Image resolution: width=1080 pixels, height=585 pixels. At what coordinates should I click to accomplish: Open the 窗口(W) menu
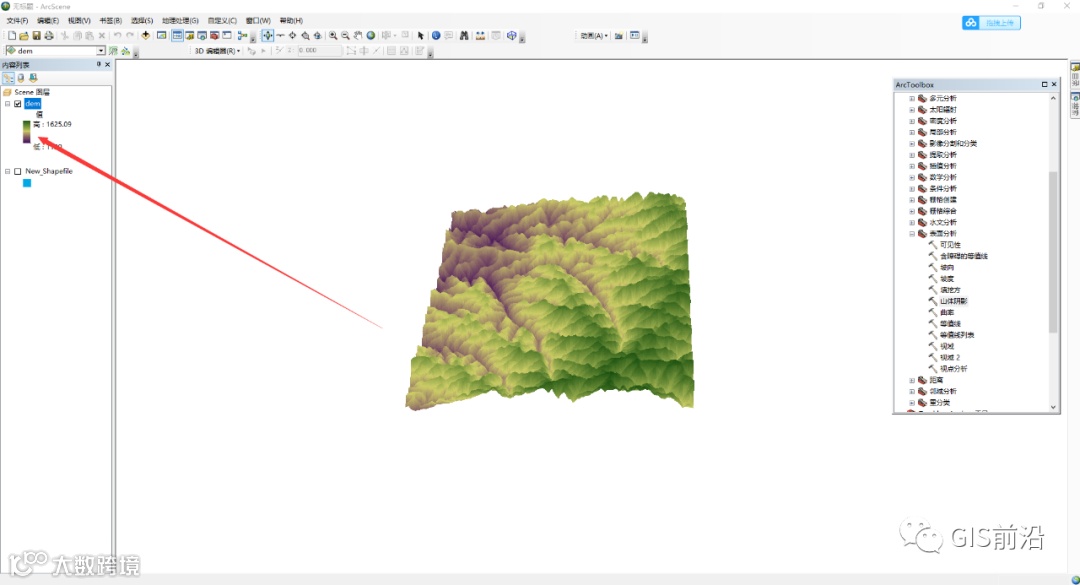[x=258, y=21]
